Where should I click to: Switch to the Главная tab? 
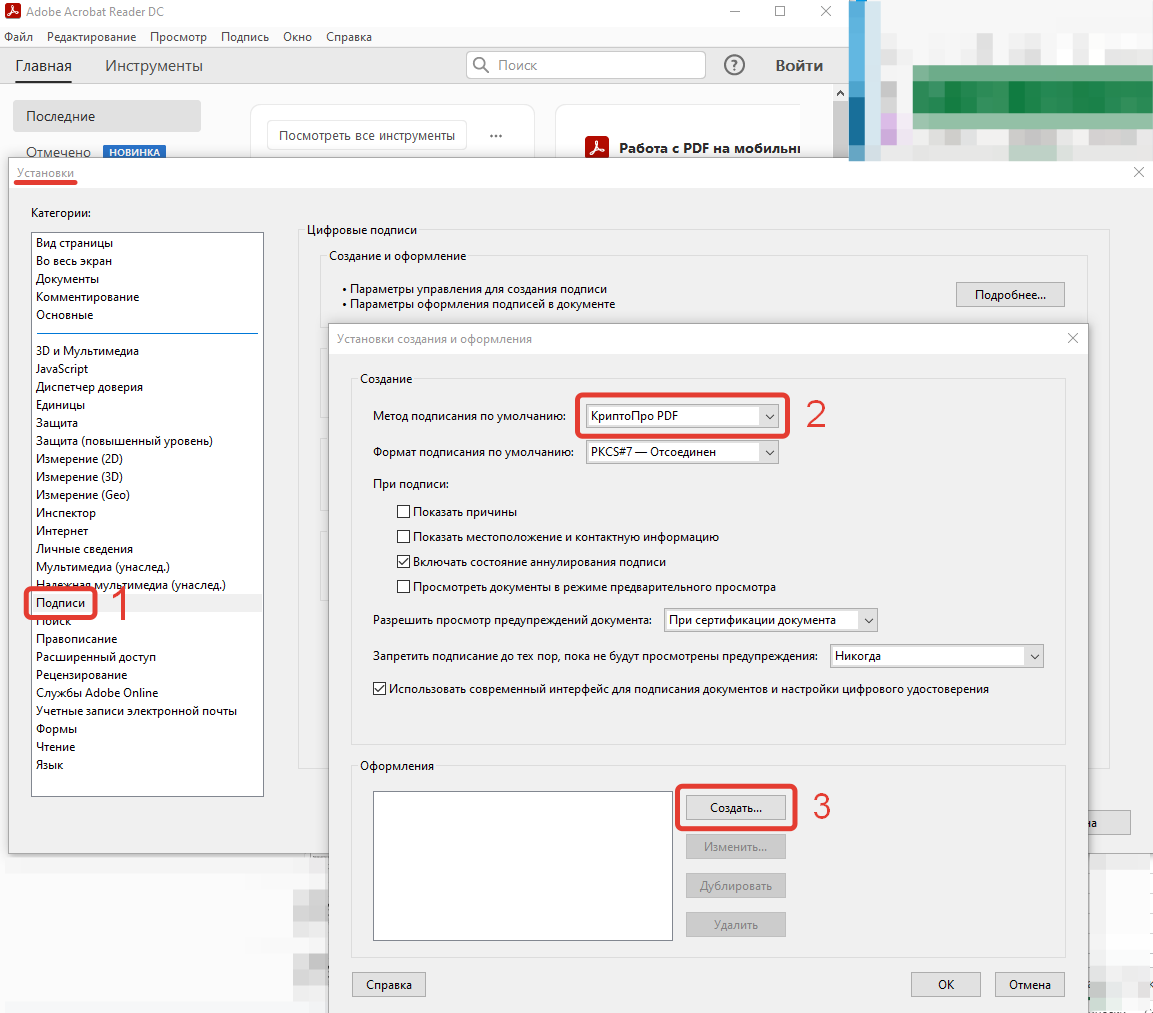43,66
